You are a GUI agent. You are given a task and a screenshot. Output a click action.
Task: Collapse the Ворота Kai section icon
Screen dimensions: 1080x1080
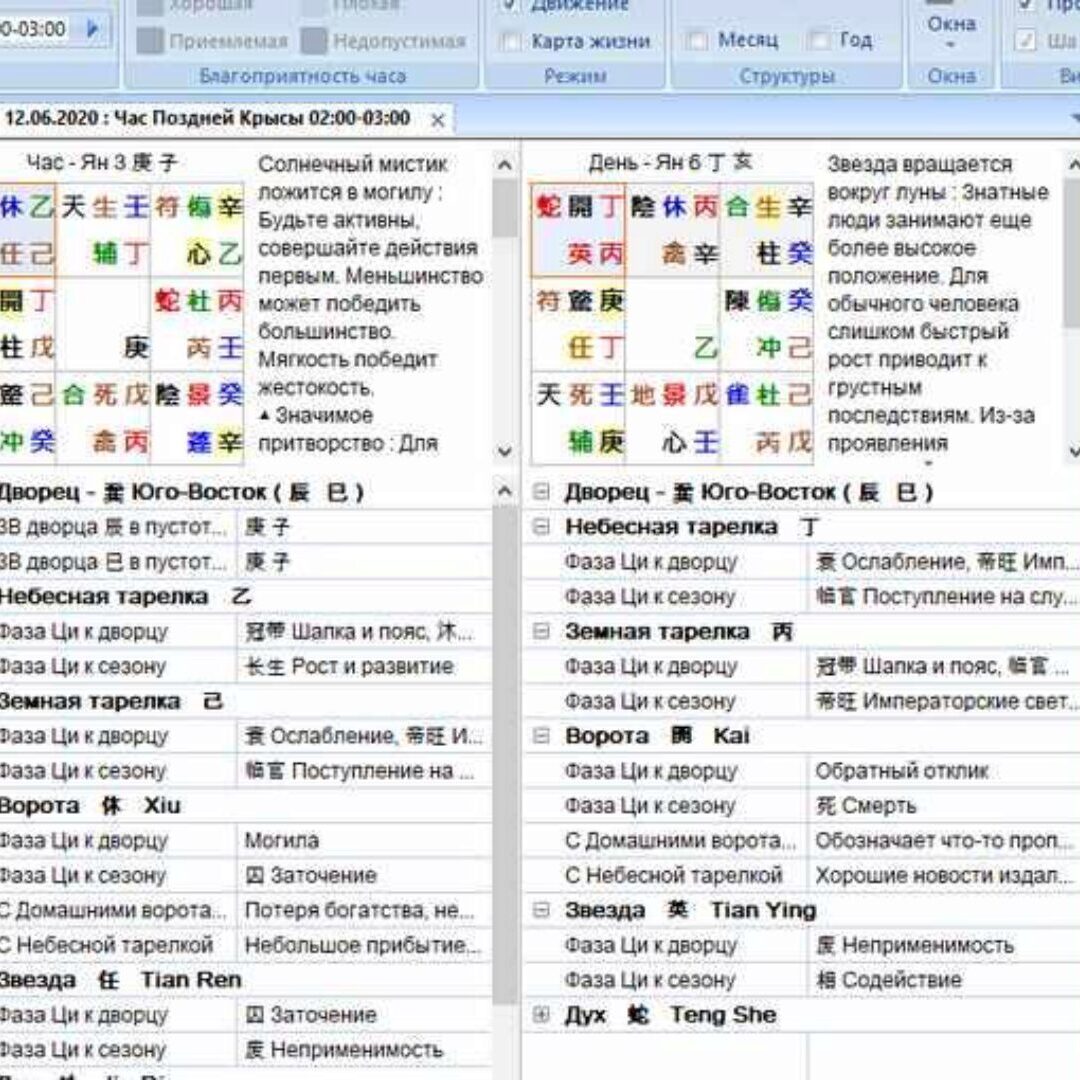coord(542,737)
